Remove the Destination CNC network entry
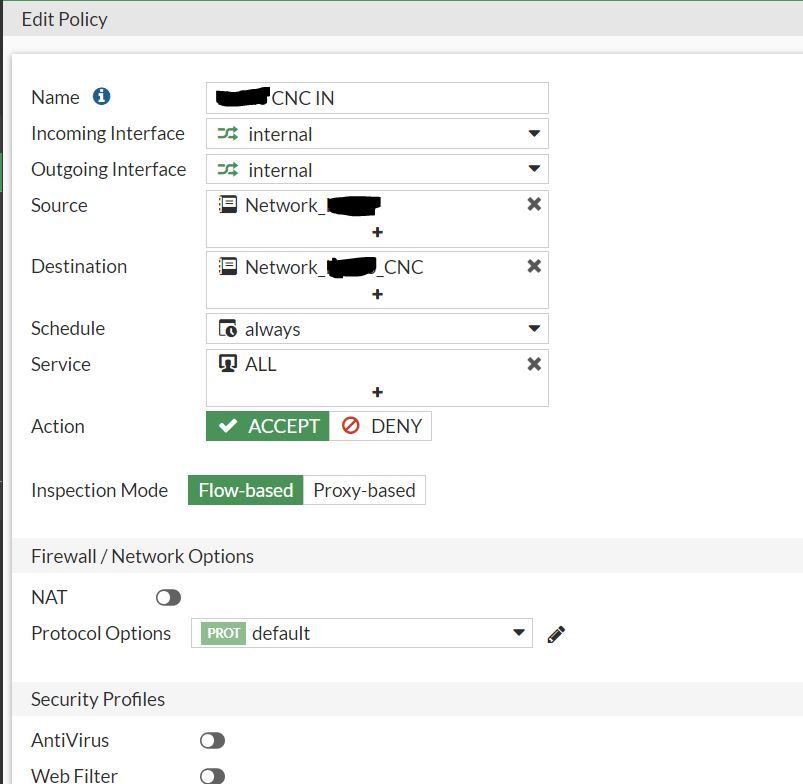Viewport: 803px width, 784px height. coord(534,266)
